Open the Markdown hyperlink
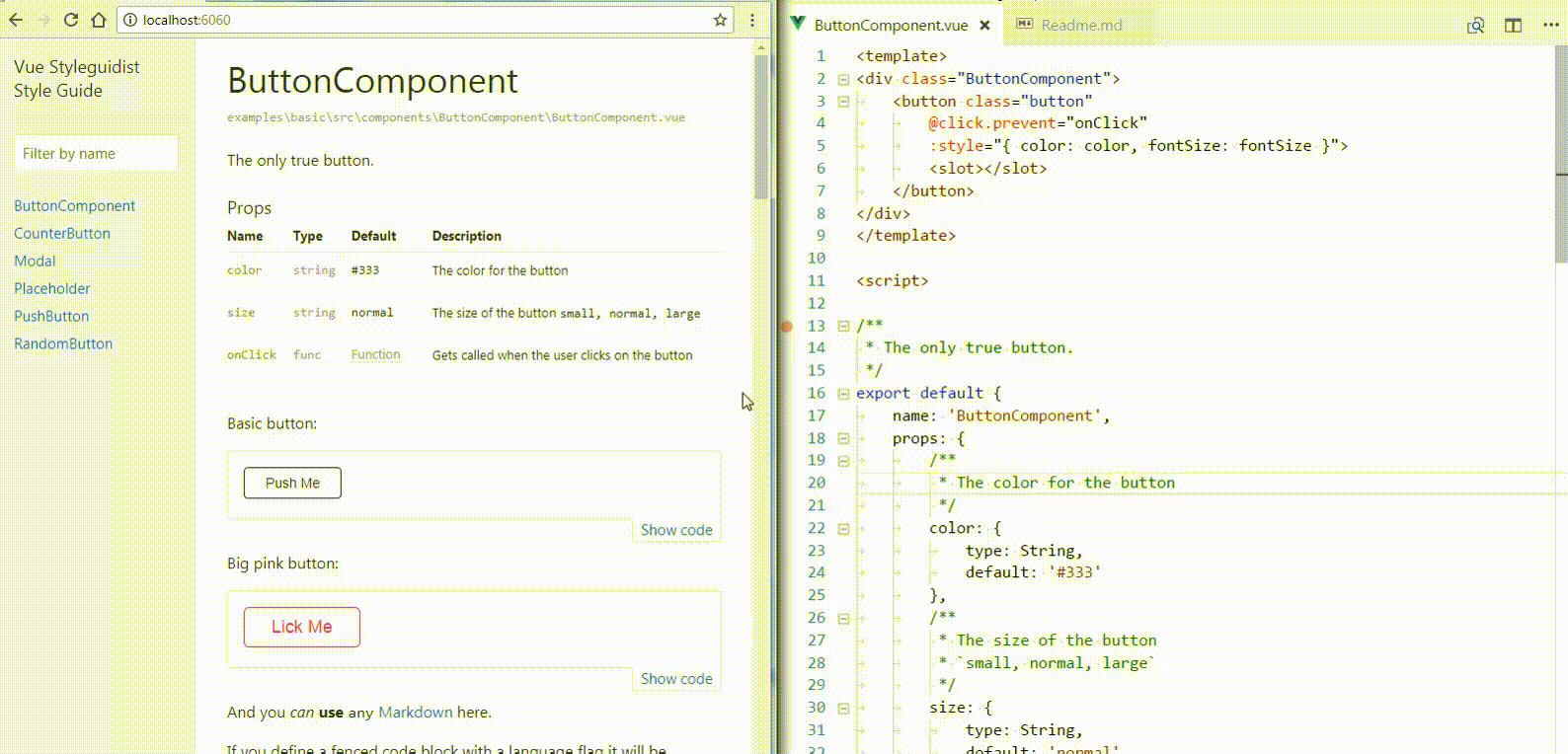The image size is (1568, 754). coord(415,713)
